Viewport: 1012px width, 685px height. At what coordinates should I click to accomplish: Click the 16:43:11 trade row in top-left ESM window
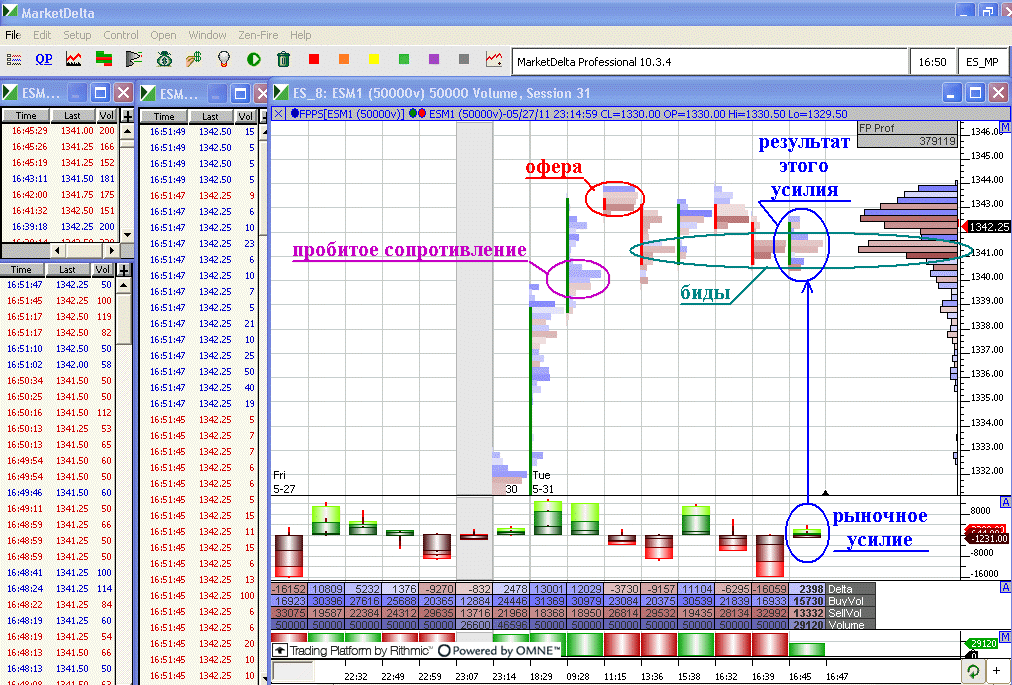point(58,179)
